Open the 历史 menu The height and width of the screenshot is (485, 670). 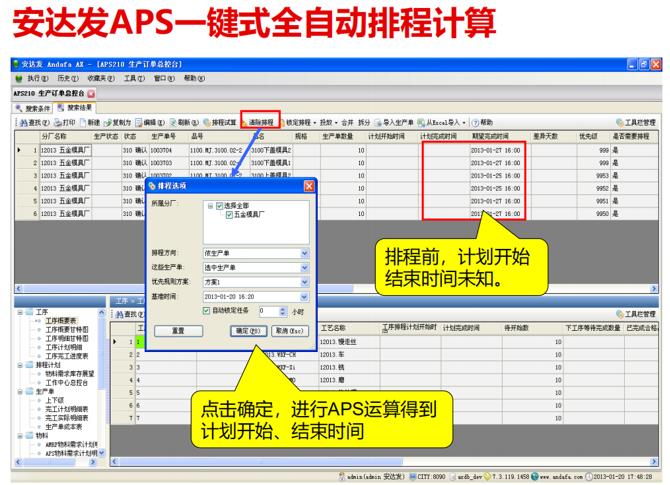point(68,79)
